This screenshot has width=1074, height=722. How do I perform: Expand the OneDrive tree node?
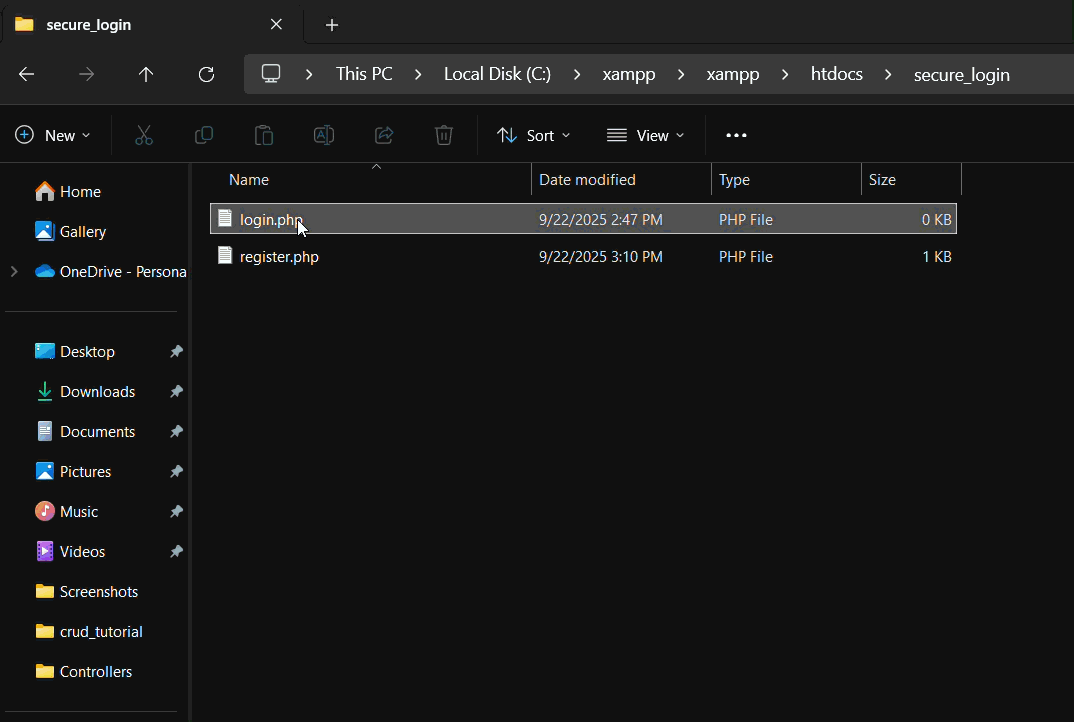click(x=13, y=271)
